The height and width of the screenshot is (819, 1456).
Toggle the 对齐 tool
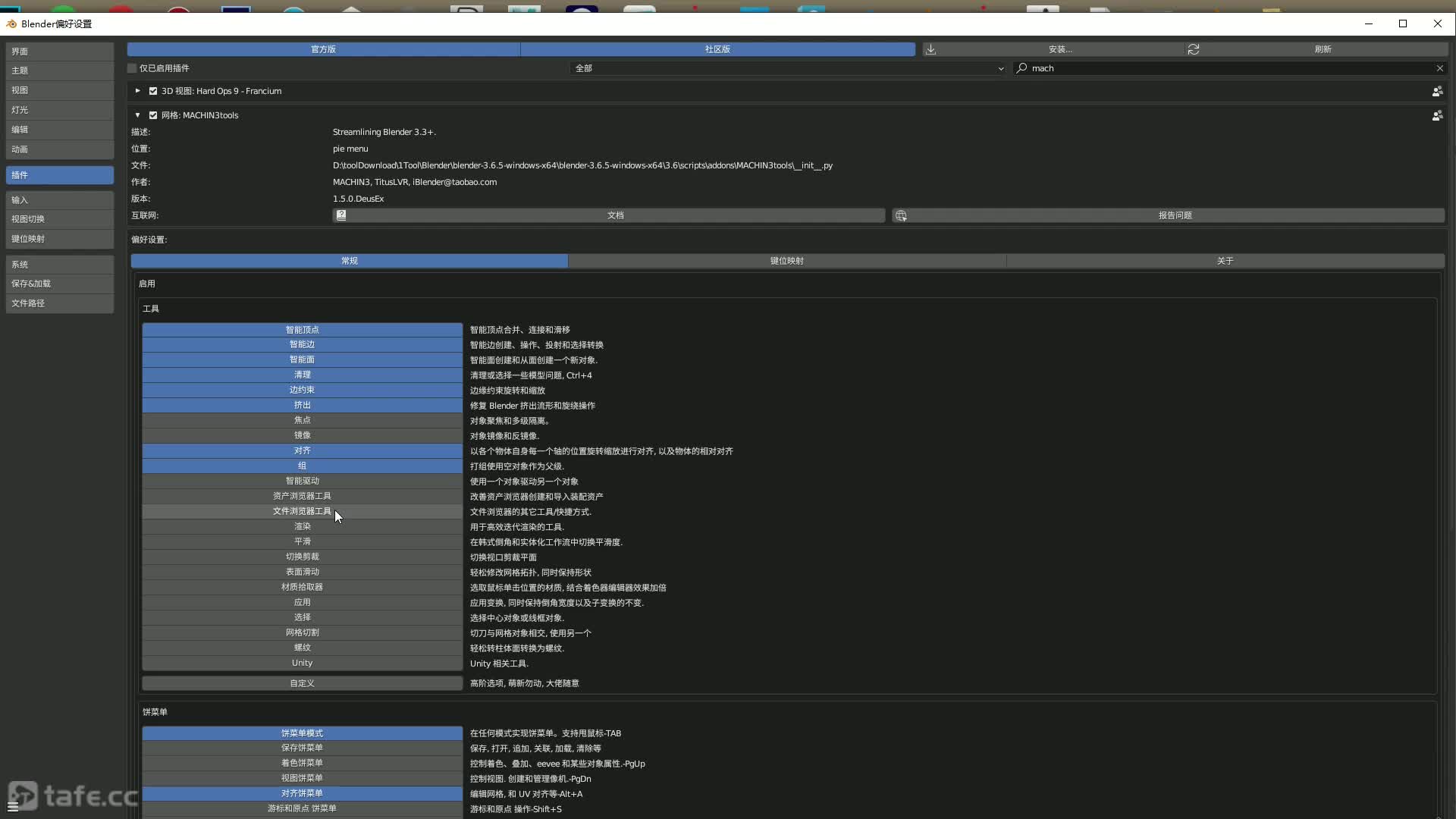(x=302, y=450)
